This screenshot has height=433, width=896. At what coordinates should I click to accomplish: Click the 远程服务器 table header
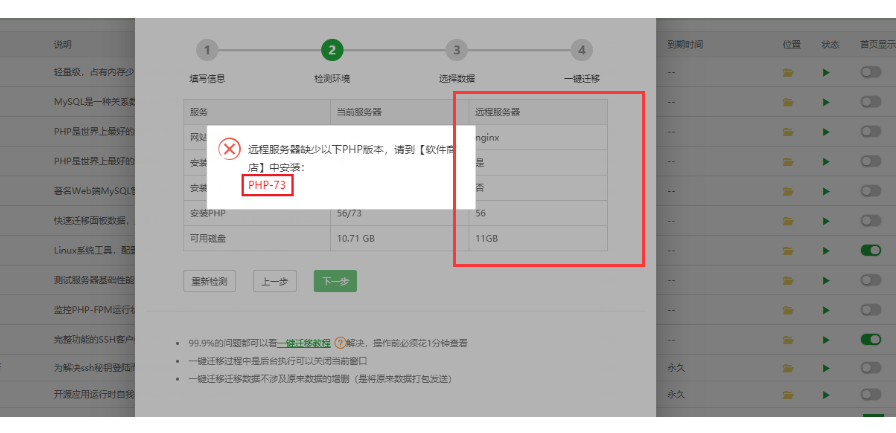coord(538,112)
